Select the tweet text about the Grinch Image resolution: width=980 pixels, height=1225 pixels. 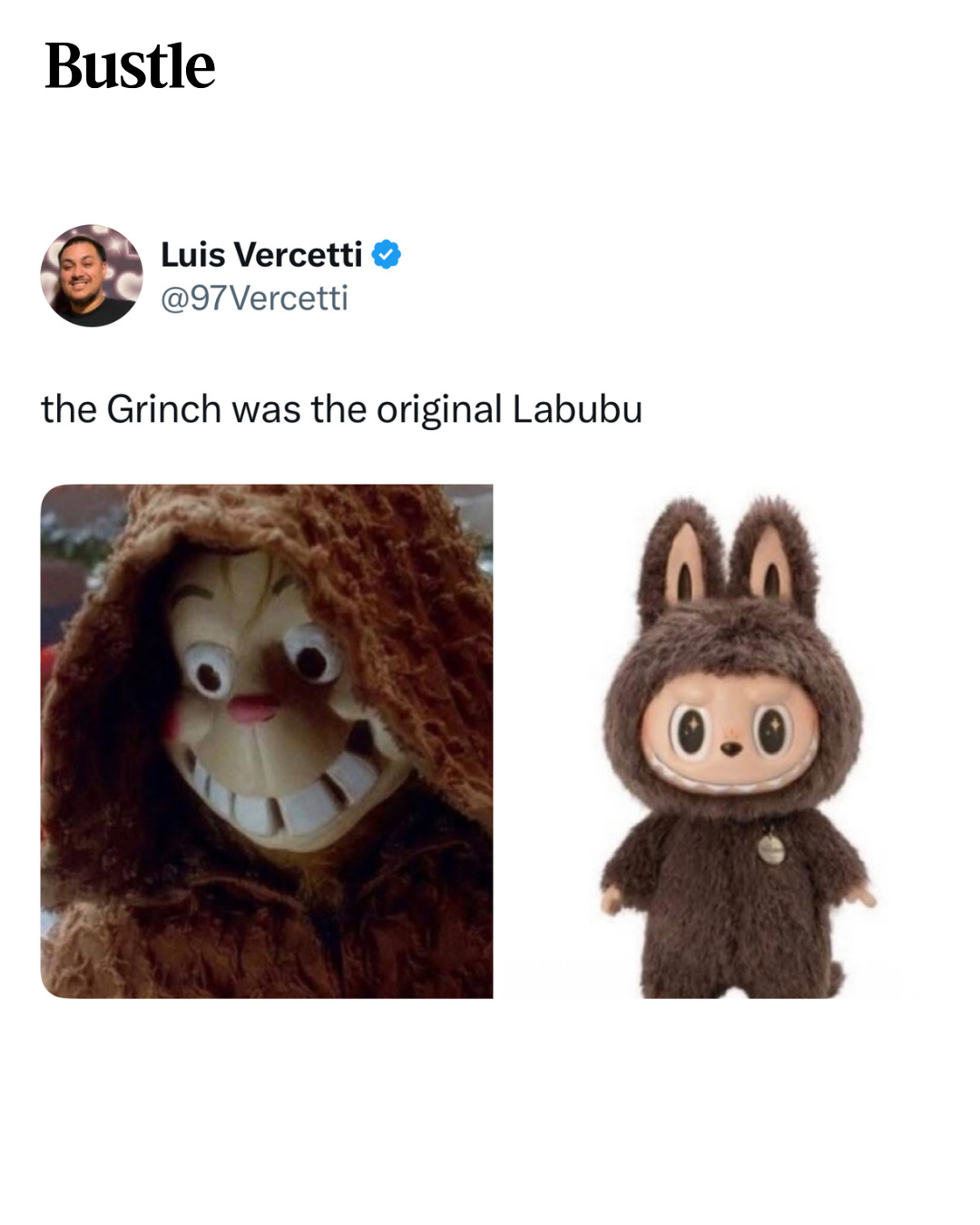tap(341, 409)
